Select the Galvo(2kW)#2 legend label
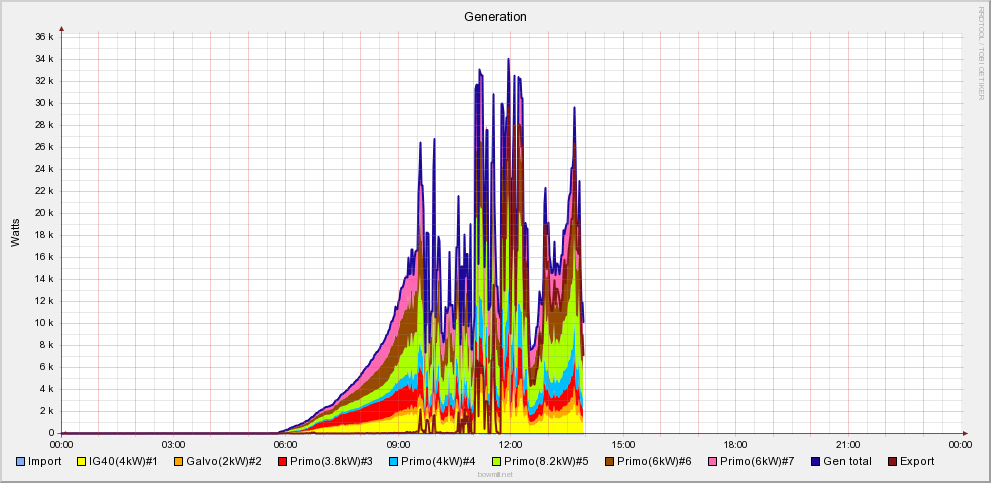The height and width of the screenshot is (483, 991). click(x=224, y=462)
